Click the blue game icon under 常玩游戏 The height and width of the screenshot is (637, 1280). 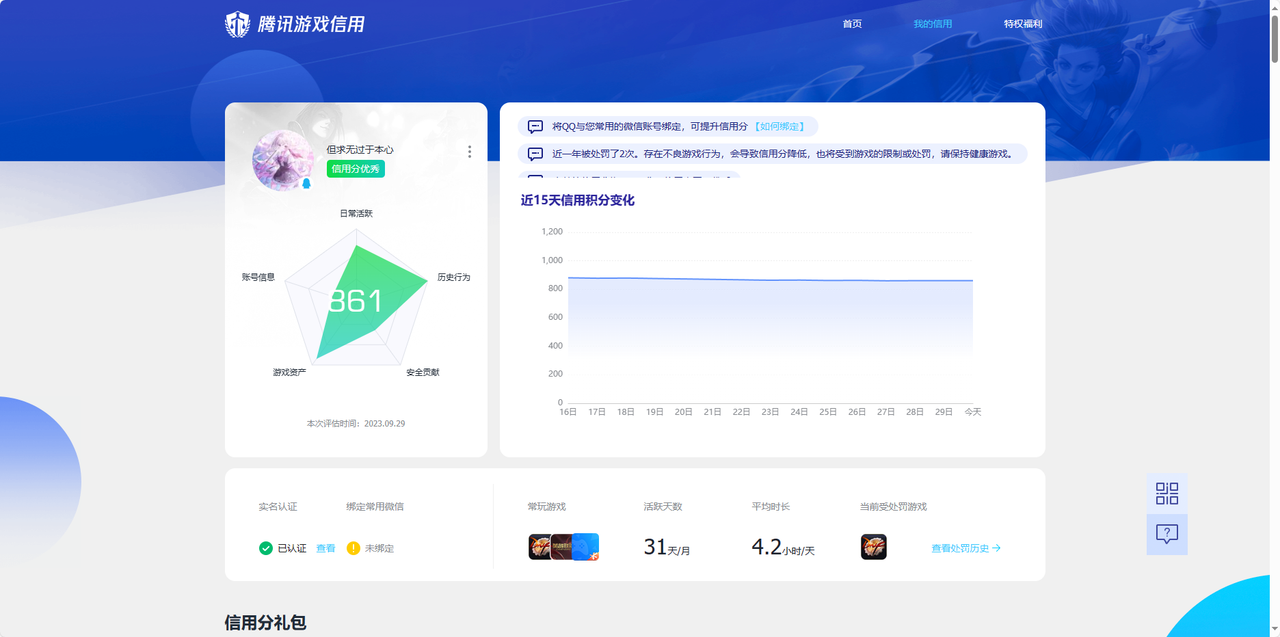coord(586,547)
